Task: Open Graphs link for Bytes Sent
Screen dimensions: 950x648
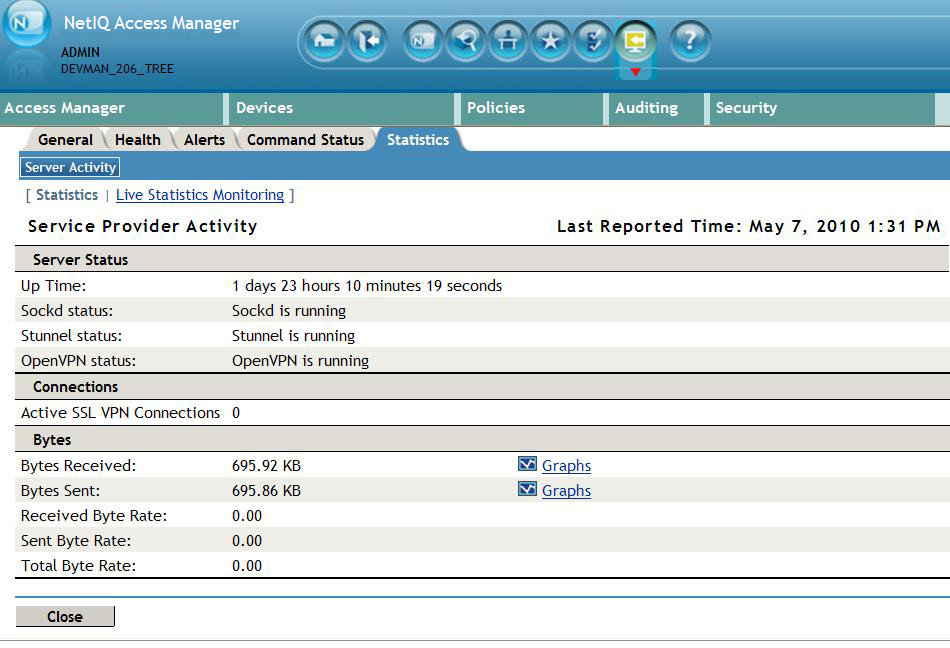Action: [566, 491]
